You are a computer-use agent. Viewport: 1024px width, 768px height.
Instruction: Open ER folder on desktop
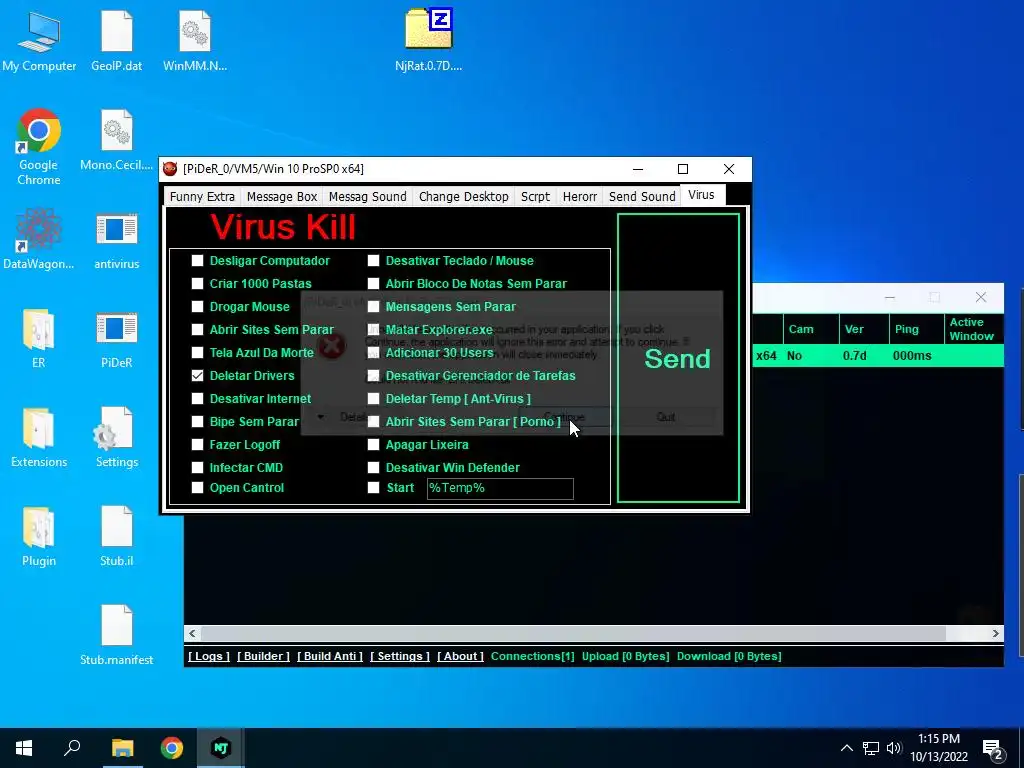[39, 338]
